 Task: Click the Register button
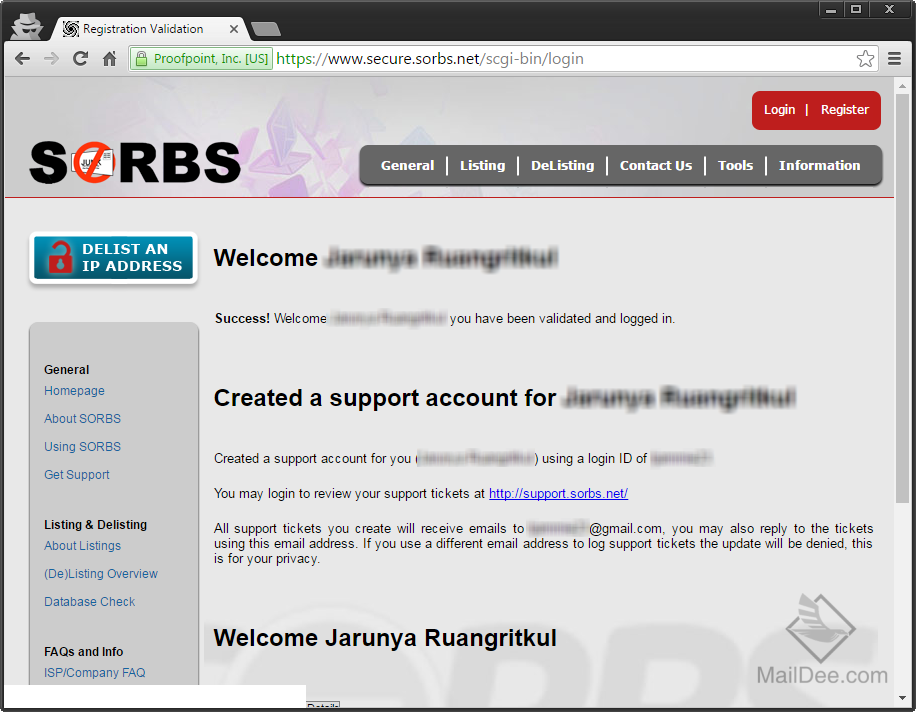[x=845, y=110]
